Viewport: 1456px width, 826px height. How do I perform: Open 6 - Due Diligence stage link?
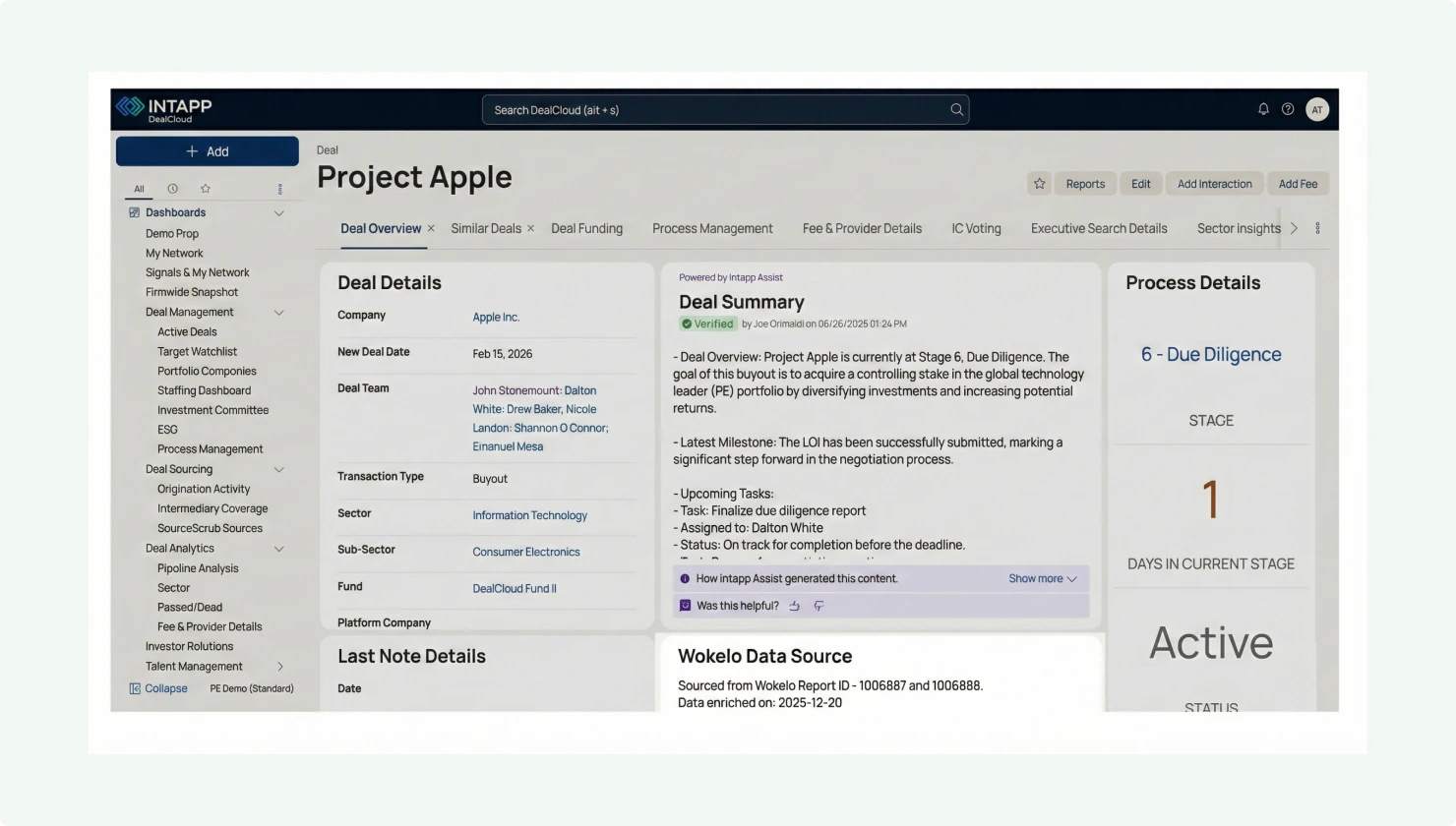(x=1211, y=354)
